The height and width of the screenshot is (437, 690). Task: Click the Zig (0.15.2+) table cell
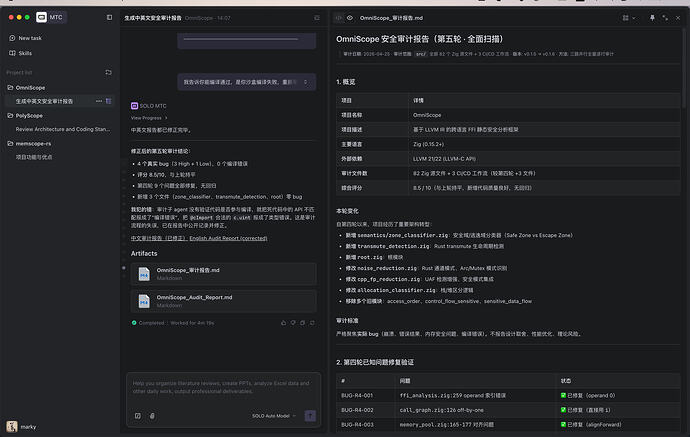tap(428, 144)
